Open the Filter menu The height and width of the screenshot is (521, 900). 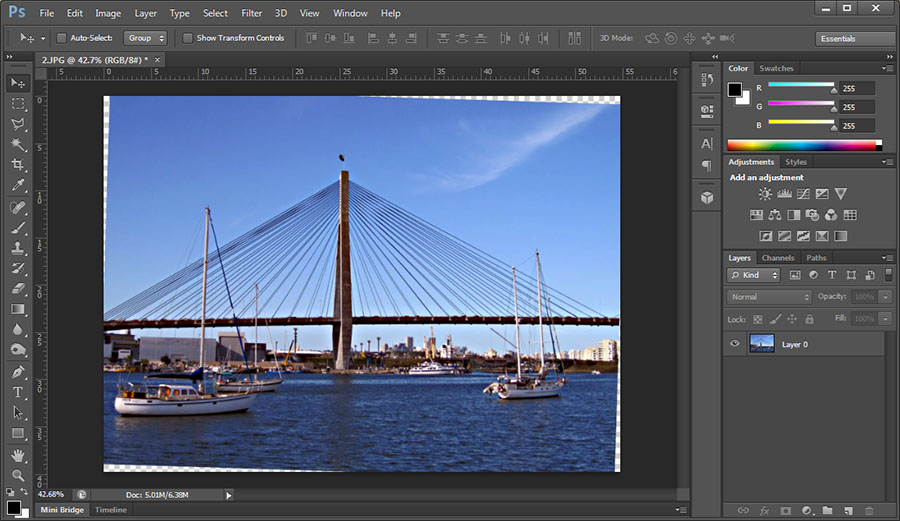coord(252,13)
